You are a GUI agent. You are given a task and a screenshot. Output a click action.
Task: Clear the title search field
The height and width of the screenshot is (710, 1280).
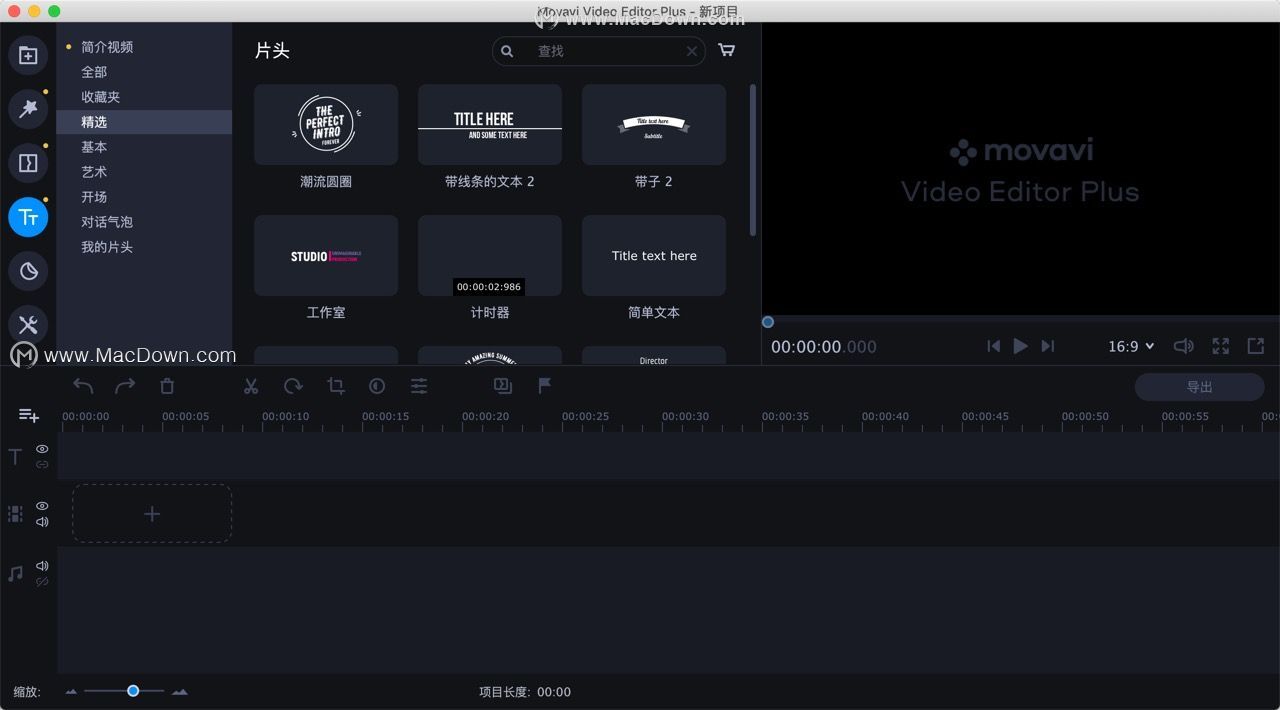(692, 51)
